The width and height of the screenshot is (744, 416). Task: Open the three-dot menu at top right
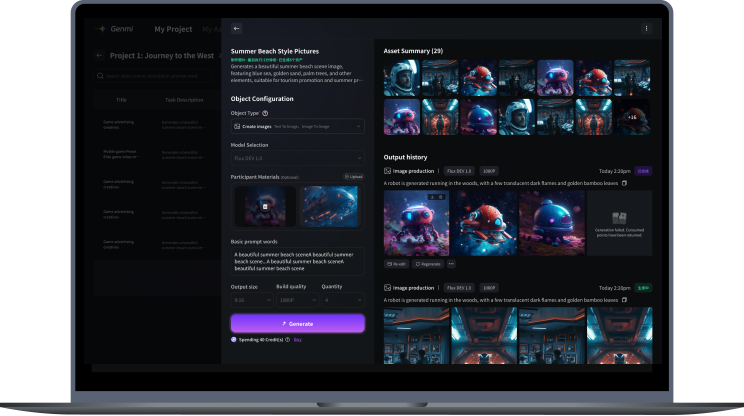[x=646, y=29]
